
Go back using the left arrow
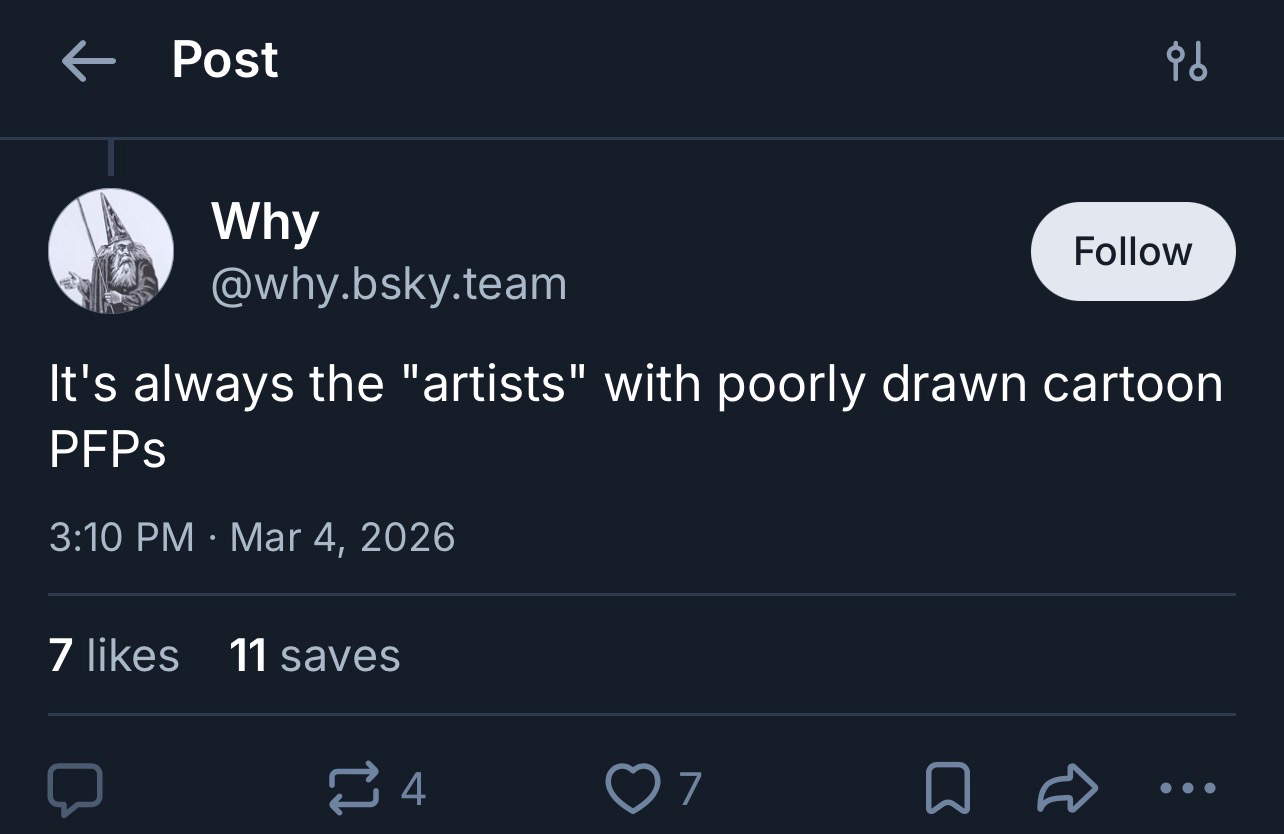pos(88,62)
